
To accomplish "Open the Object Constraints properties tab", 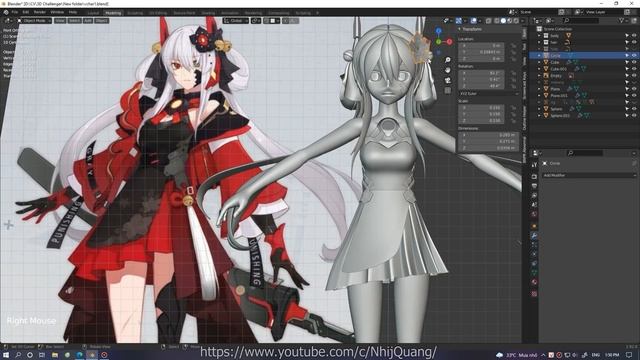I will (x=534, y=264).
